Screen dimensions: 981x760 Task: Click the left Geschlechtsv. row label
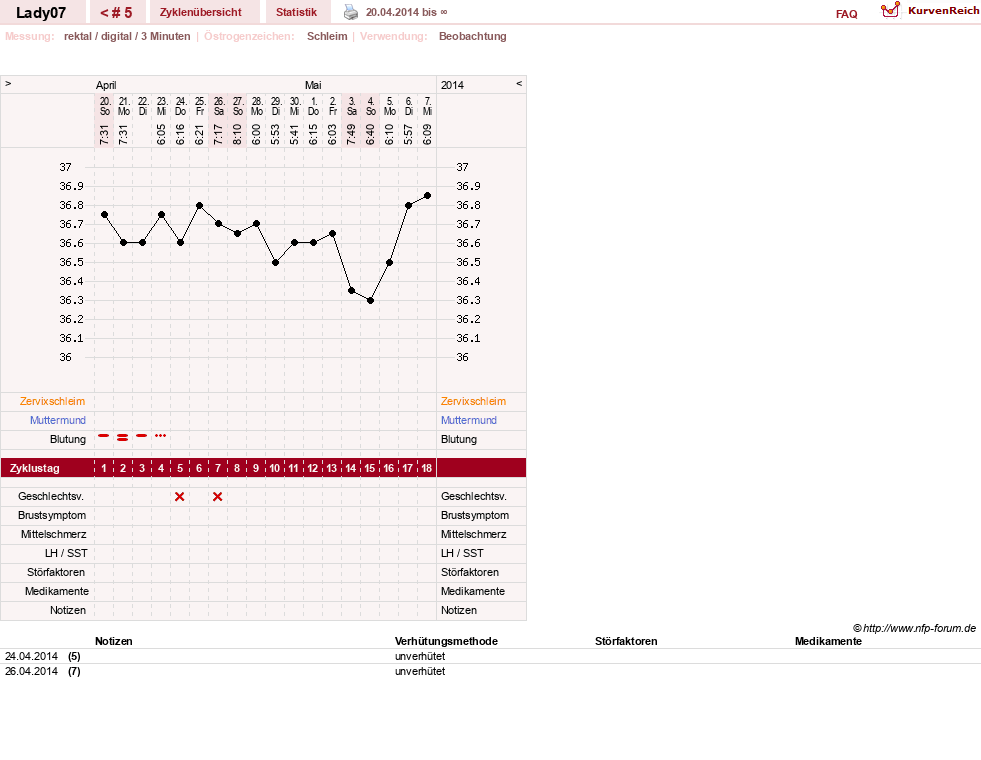click(51, 497)
